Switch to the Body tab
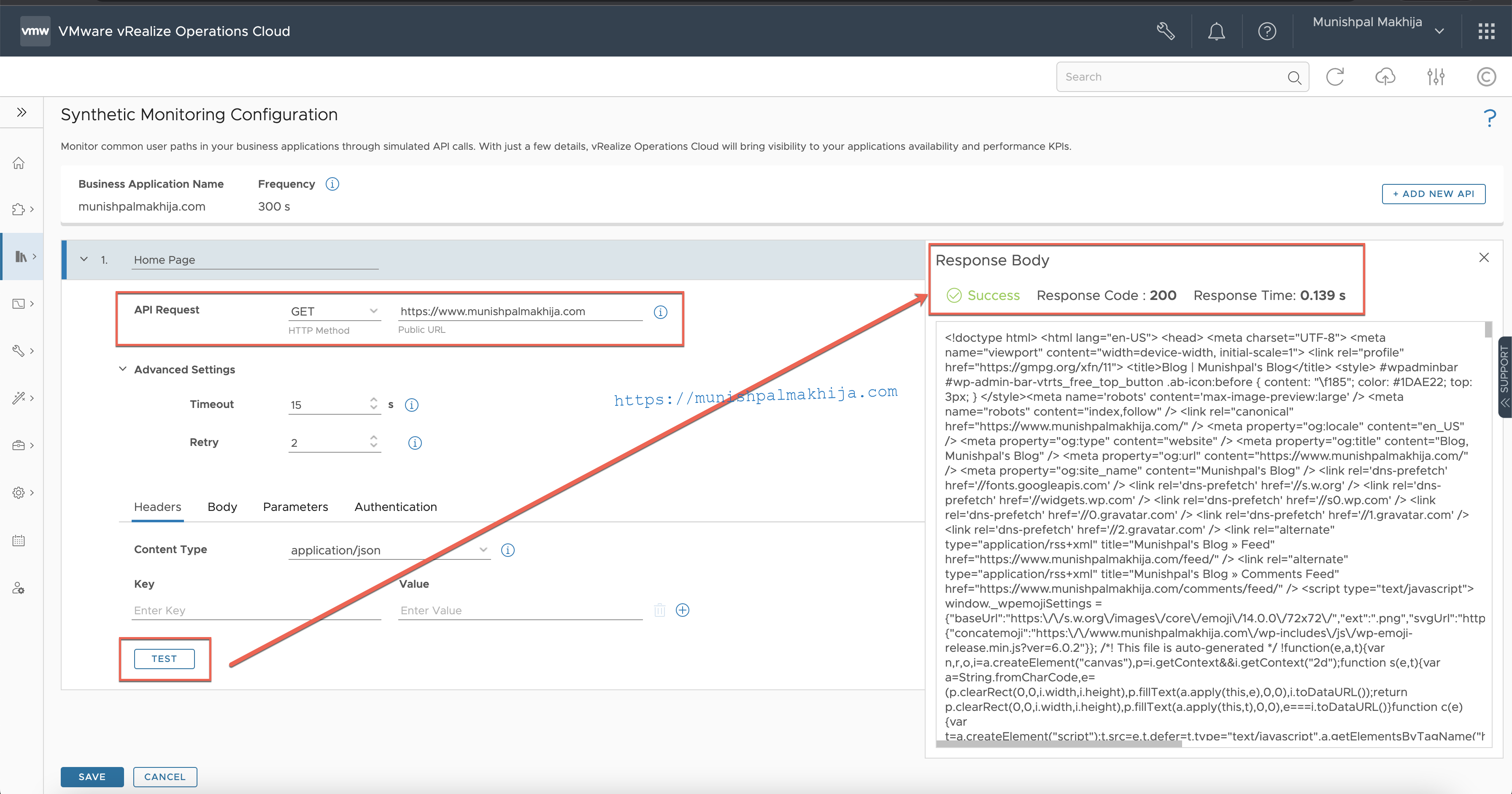 tap(222, 507)
